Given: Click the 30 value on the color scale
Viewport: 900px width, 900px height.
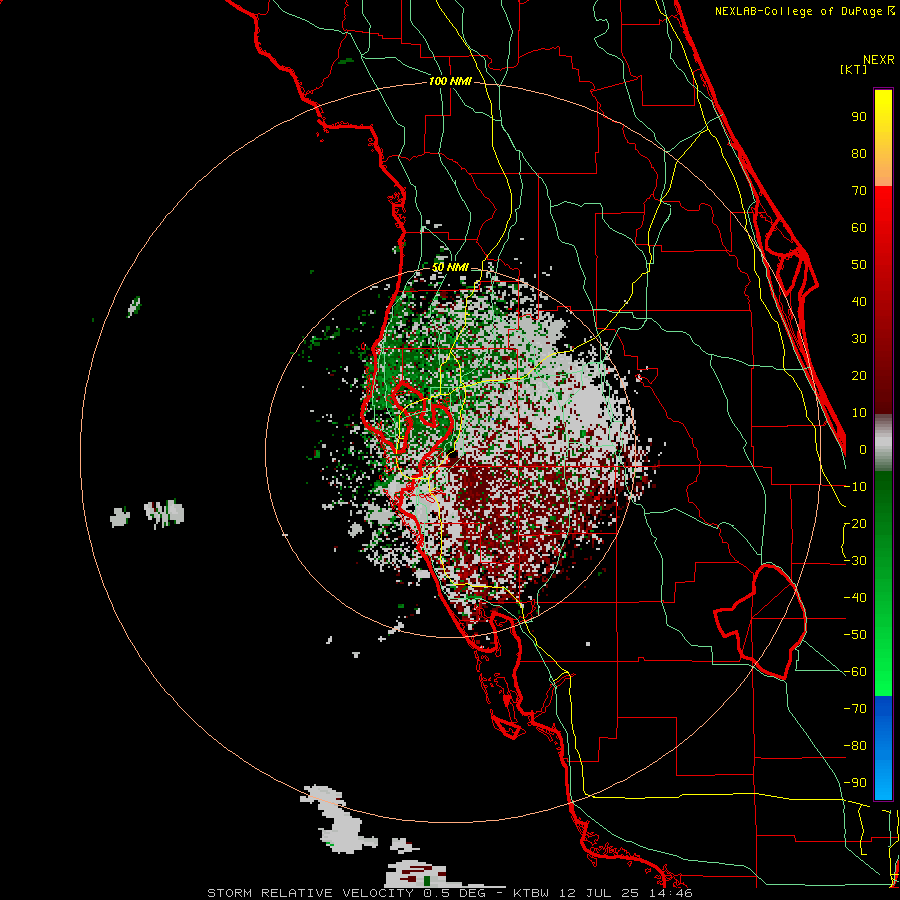Looking at the screenshot, I should pyautogui.click(x=859, y=339).
